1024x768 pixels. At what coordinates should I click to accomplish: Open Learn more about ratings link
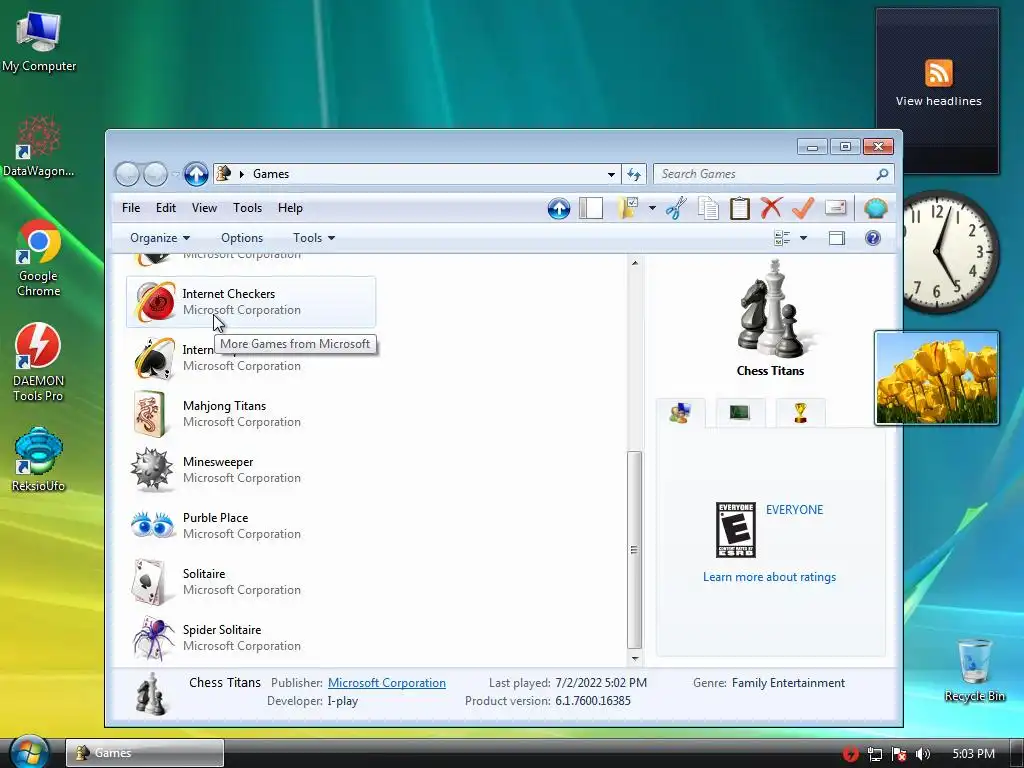[x=769, y=577]
